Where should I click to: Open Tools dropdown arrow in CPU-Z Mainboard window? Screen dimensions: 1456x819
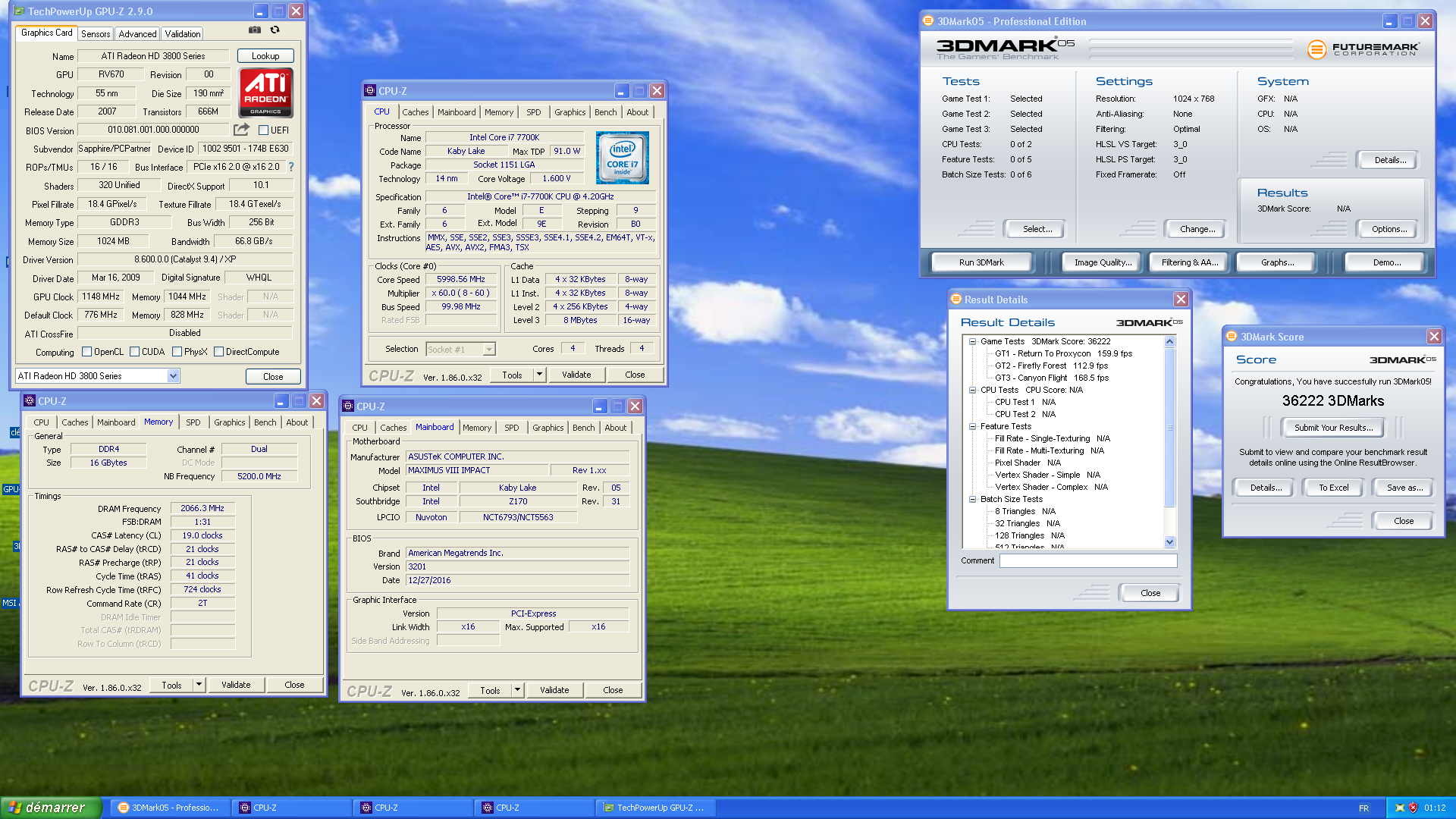517,690
